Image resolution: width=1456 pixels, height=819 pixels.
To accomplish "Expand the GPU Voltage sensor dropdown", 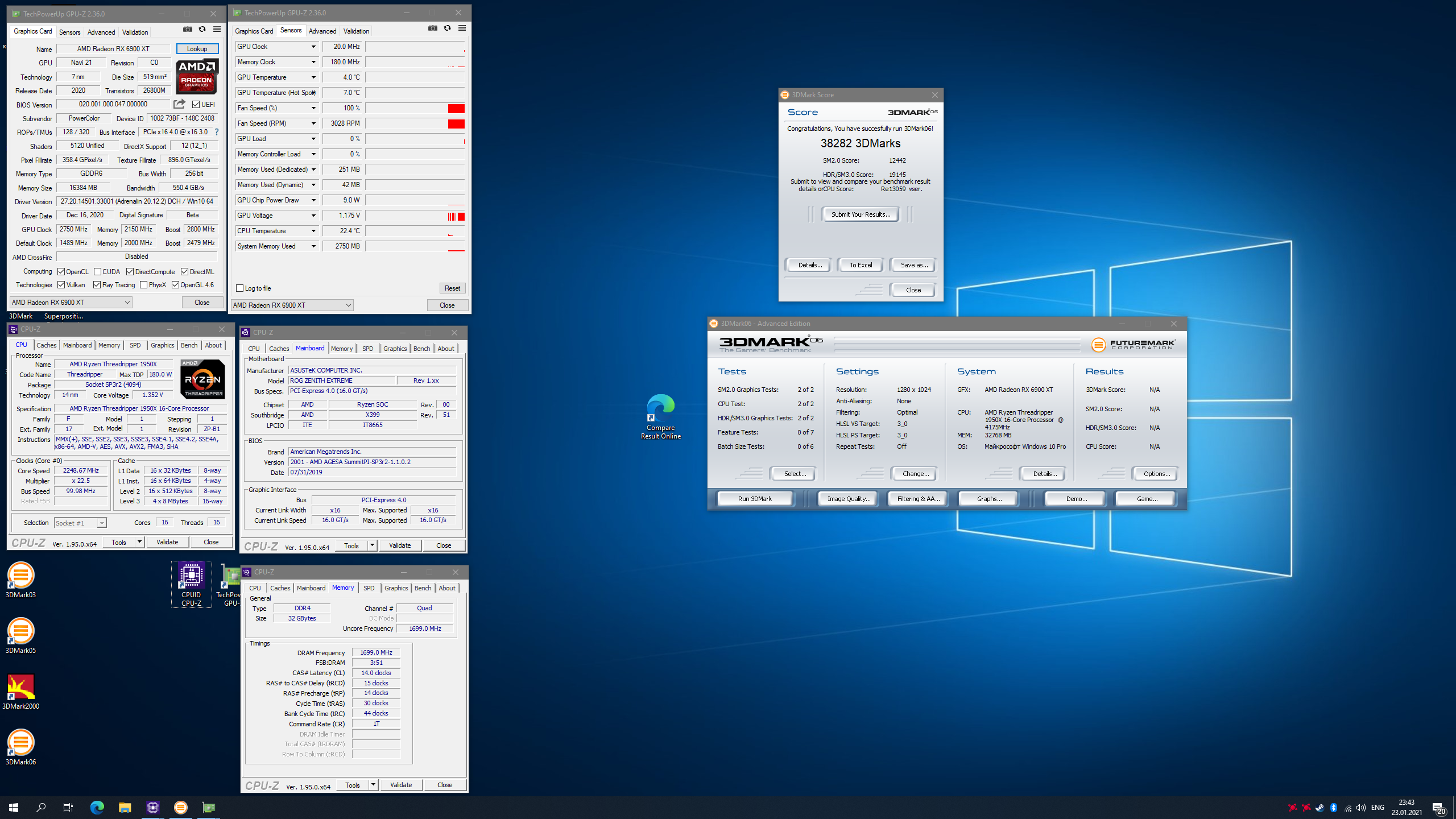I will [313, 216].
